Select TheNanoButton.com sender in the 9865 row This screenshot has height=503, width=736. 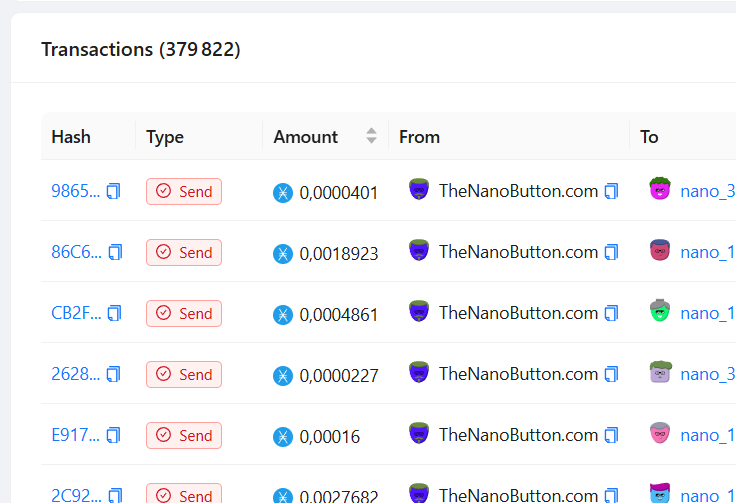click(518, 191)
